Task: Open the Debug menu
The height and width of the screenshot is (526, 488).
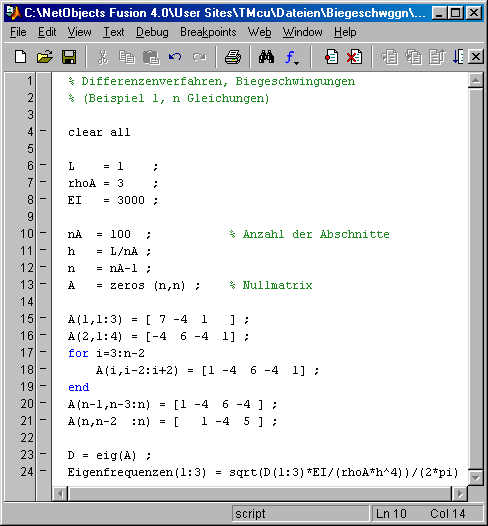Action: pos(152,32)
